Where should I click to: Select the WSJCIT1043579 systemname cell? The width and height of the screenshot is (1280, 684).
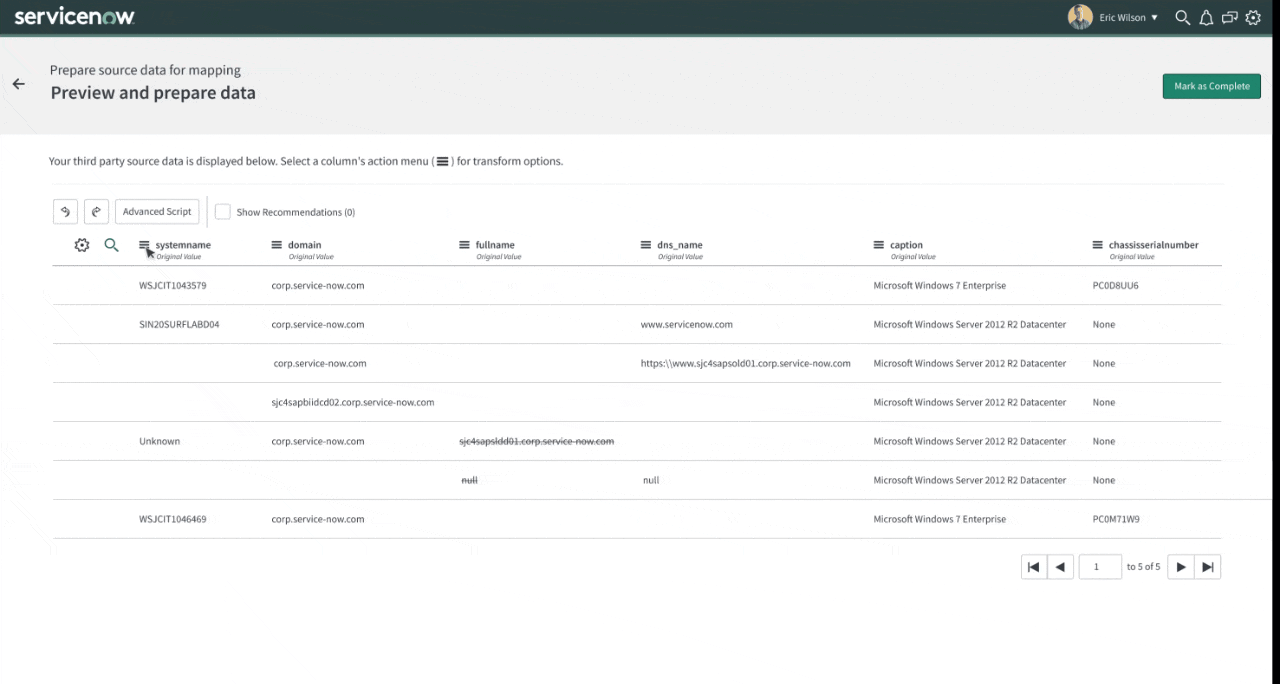pos(173,286)
